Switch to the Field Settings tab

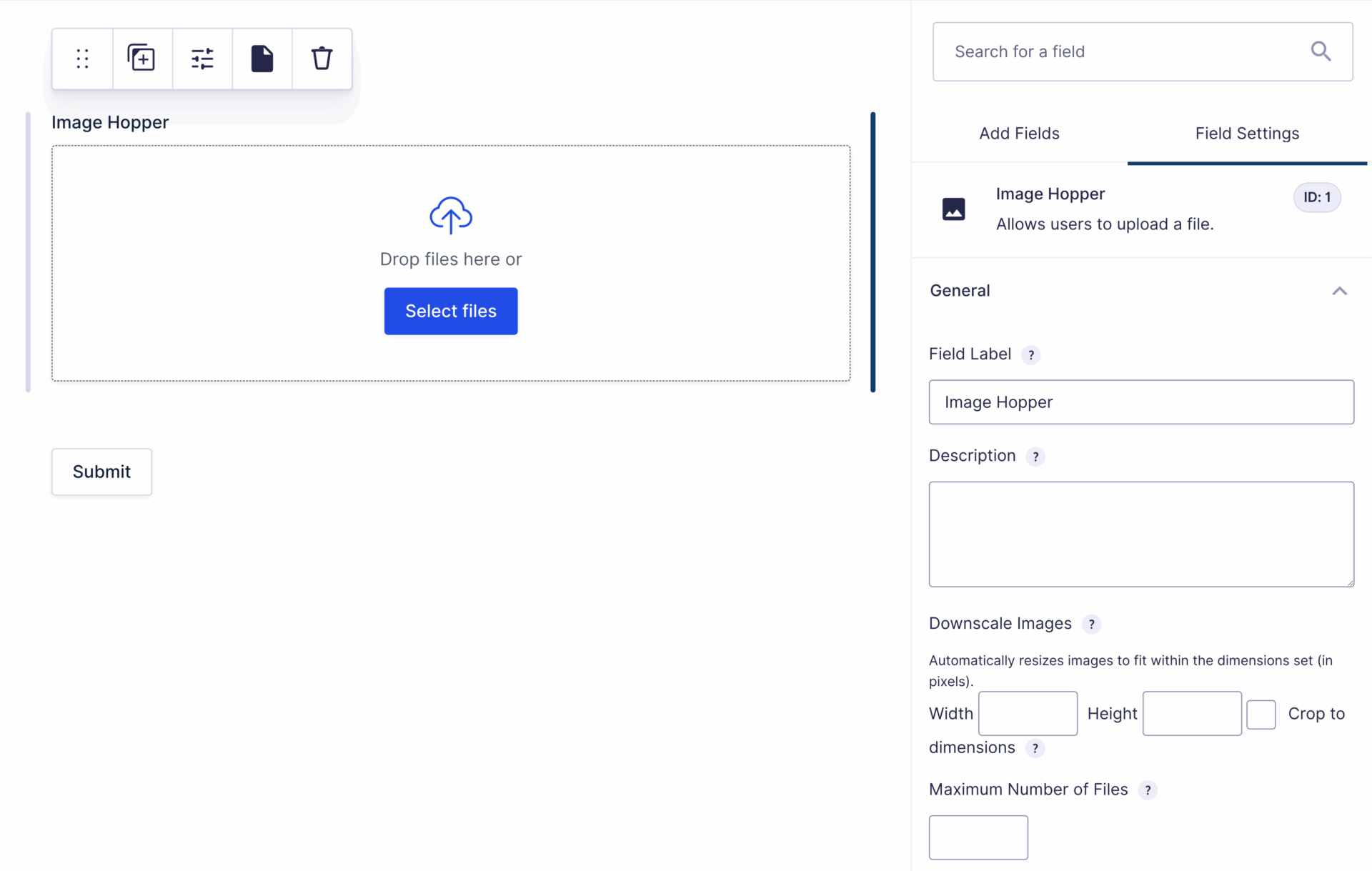1247,133
